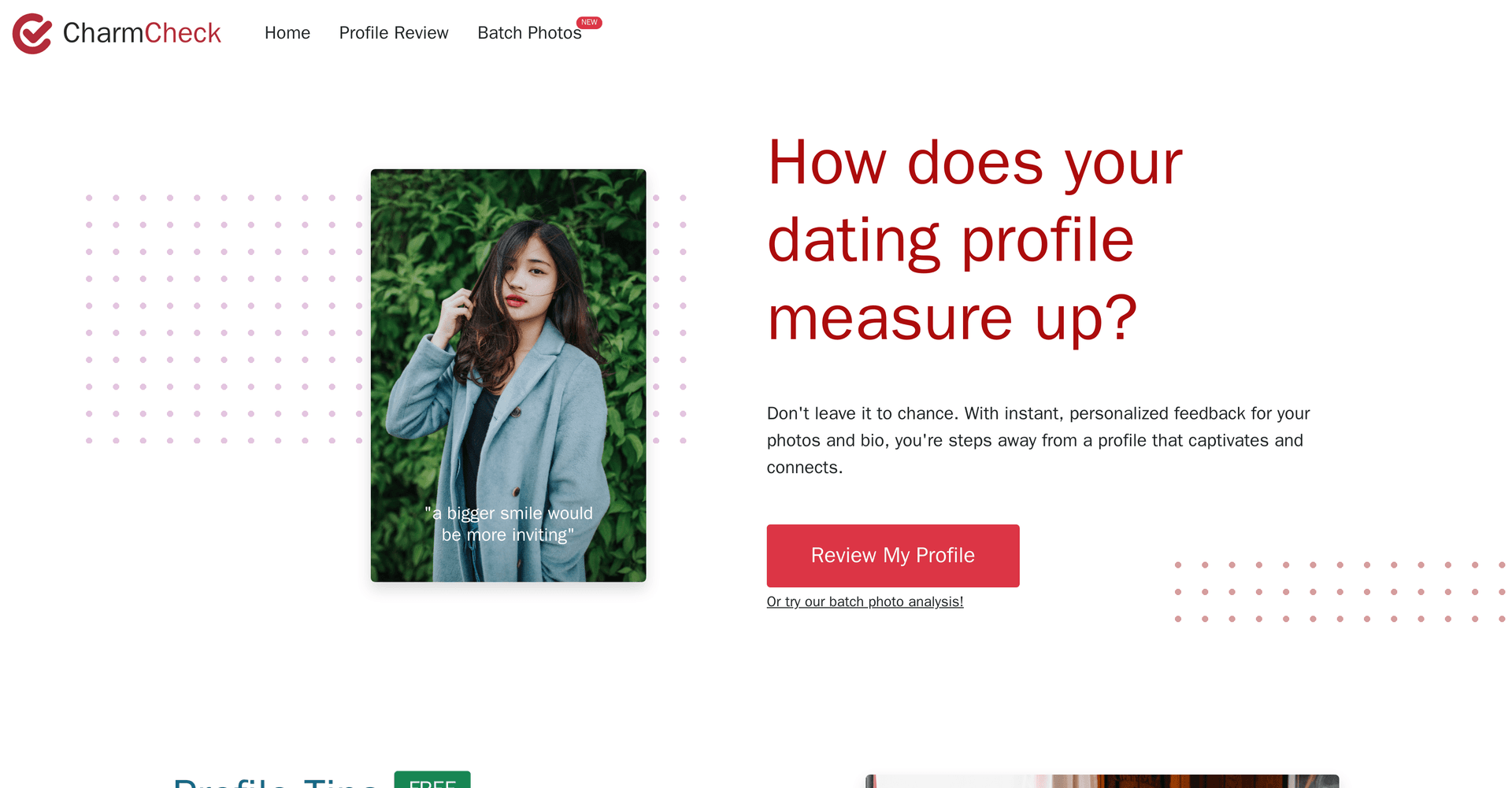Click the red dot grid decoration
1512x788 pixels.
click(1340, 592)
